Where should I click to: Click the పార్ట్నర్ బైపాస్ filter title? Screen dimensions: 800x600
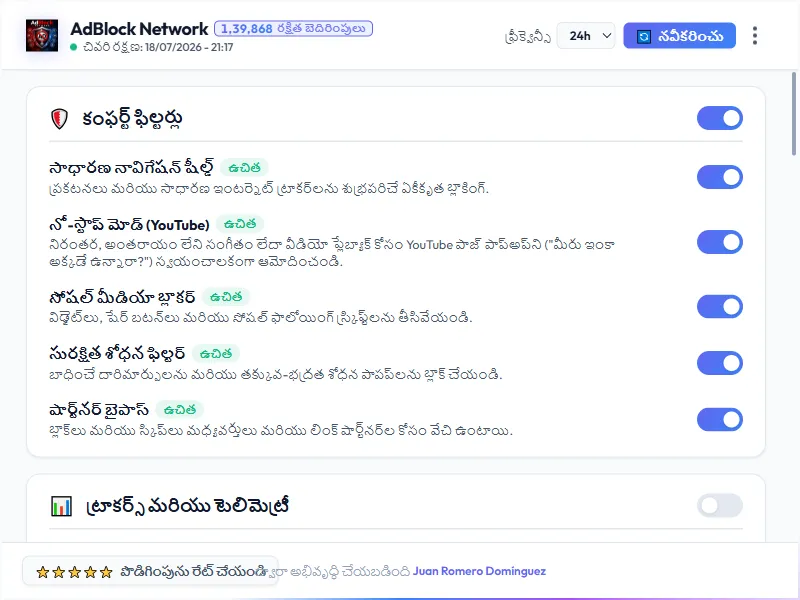(x=99, y=410)
